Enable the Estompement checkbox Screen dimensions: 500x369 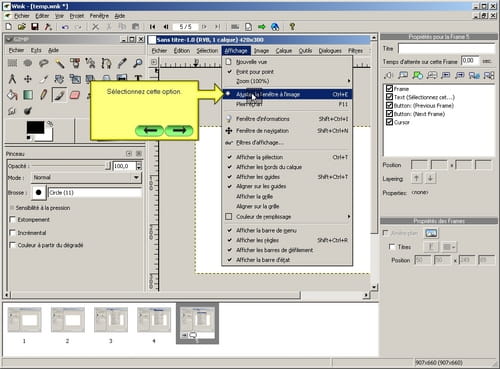tap(13, 220)
